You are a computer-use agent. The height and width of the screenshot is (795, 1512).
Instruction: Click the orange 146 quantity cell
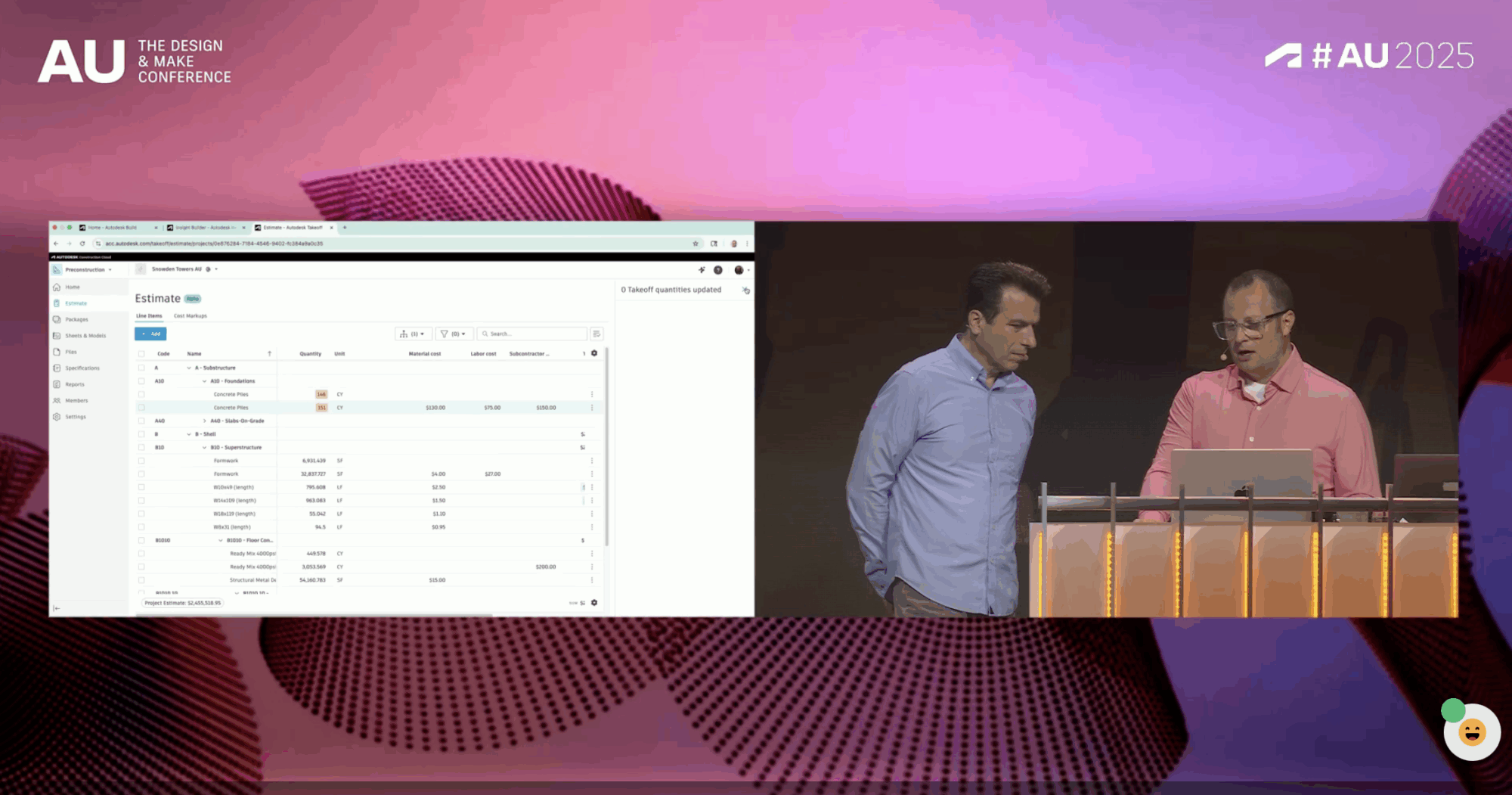[321, 394]
